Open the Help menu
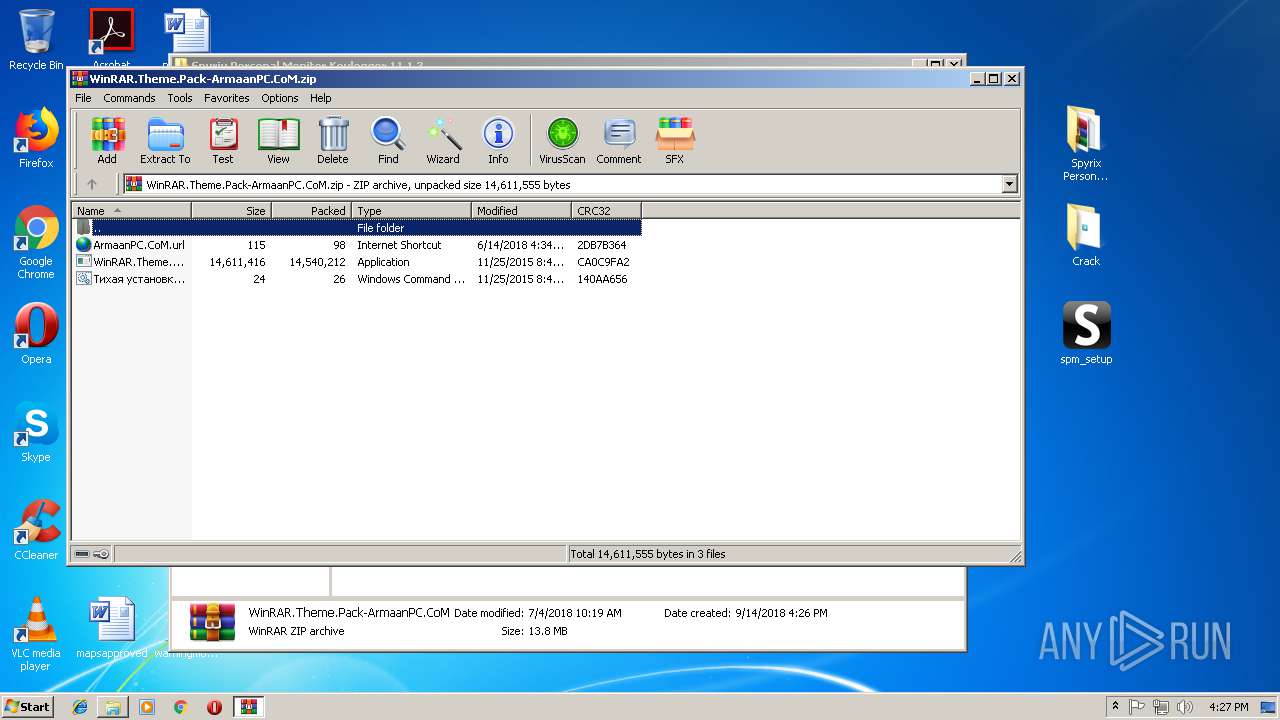Viewport: 1280px width, 720px height. [x=320, y=98]
